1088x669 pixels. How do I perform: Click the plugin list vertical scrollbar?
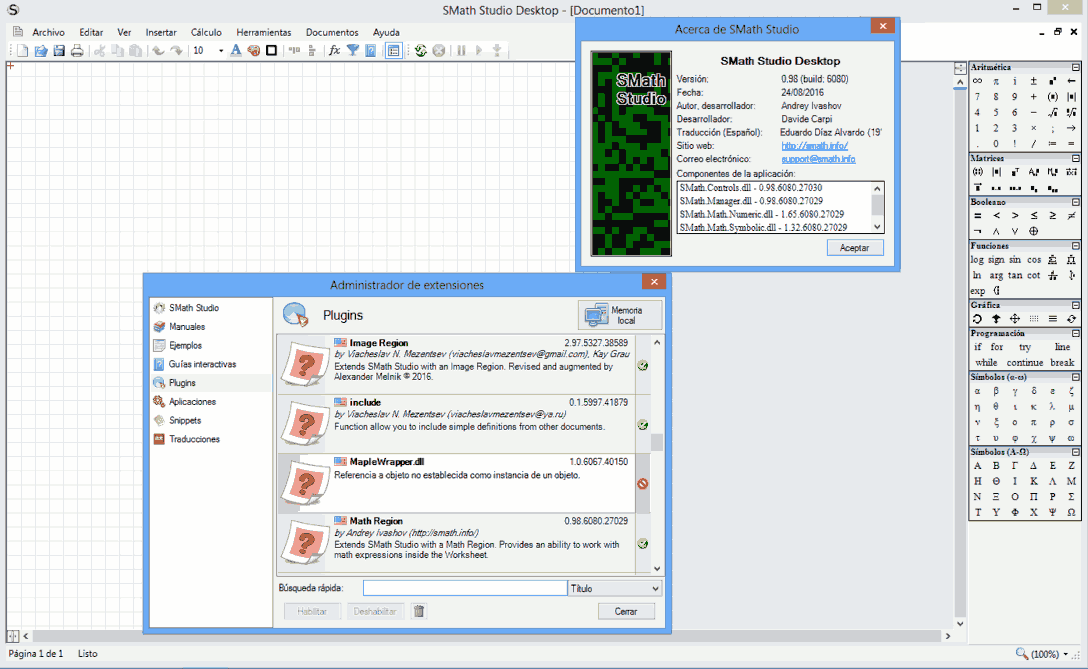[657, 443]
